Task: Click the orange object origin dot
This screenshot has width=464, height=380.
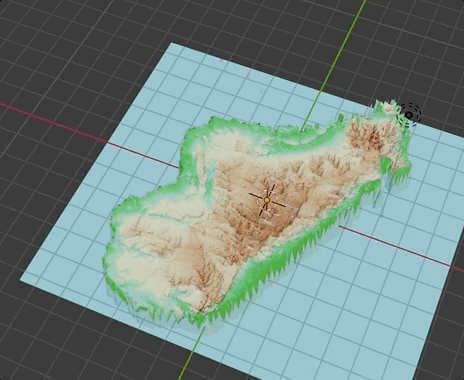Action: tap(267, 200)
